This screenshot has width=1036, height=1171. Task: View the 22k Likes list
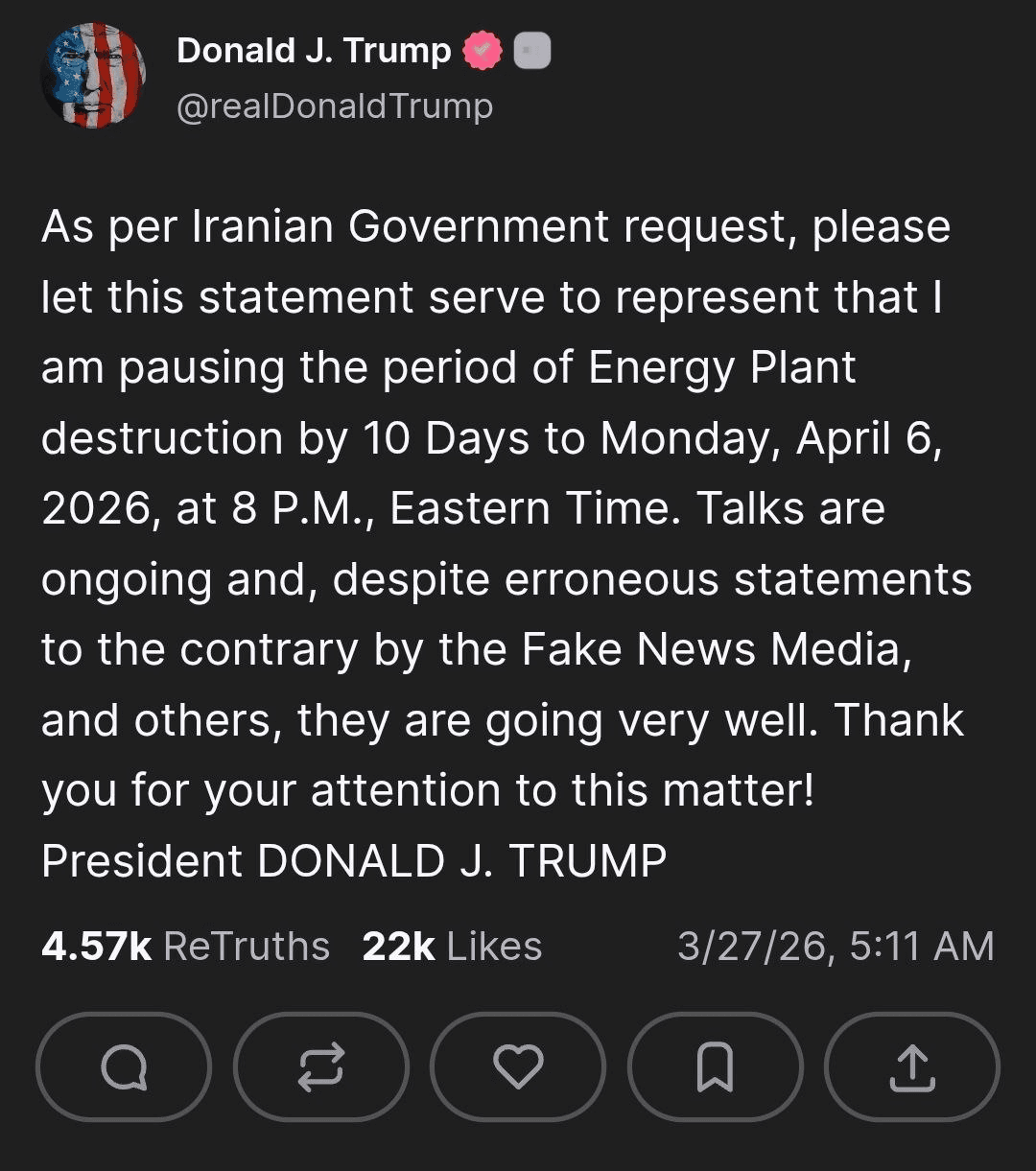[452, 947]
